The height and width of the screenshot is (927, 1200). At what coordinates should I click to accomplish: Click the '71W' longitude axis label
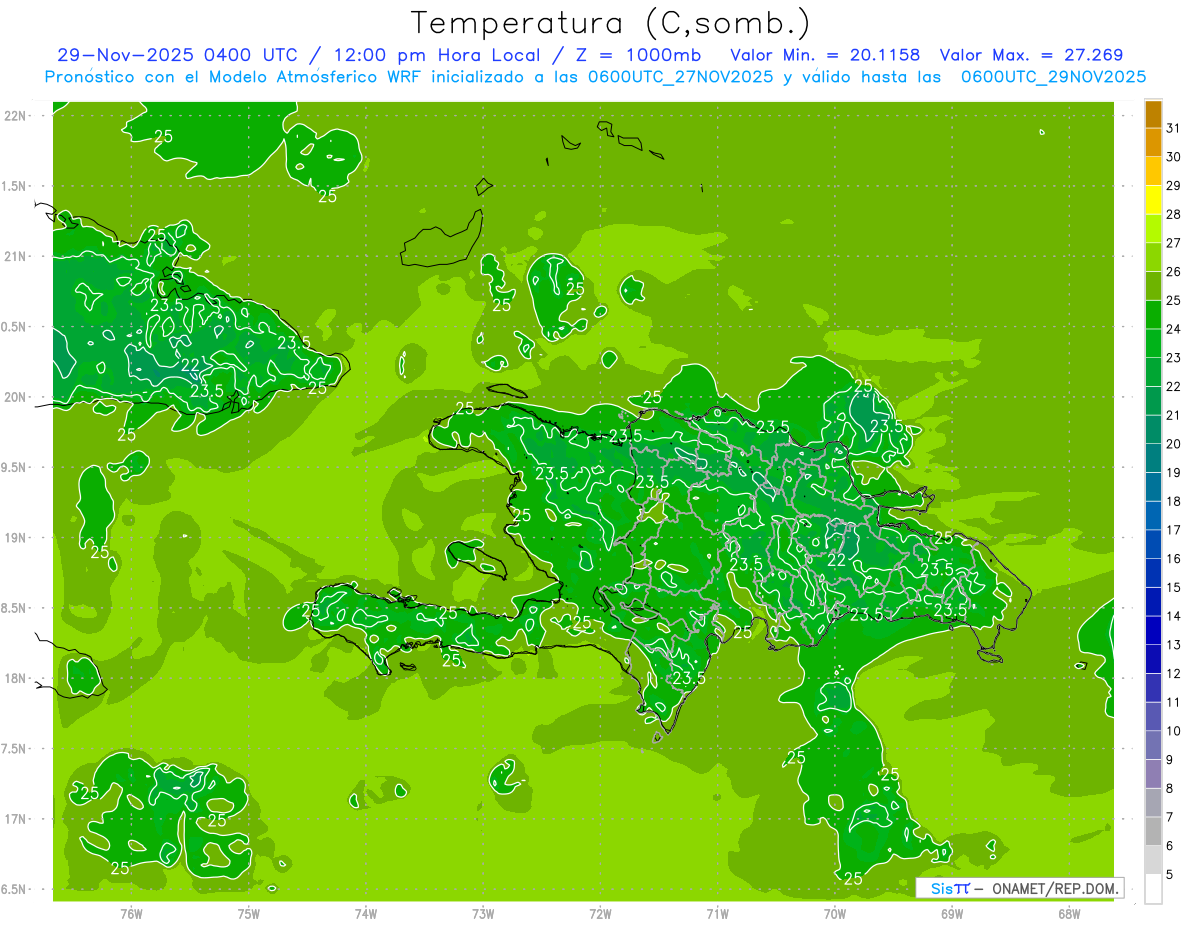coord(717,913)
